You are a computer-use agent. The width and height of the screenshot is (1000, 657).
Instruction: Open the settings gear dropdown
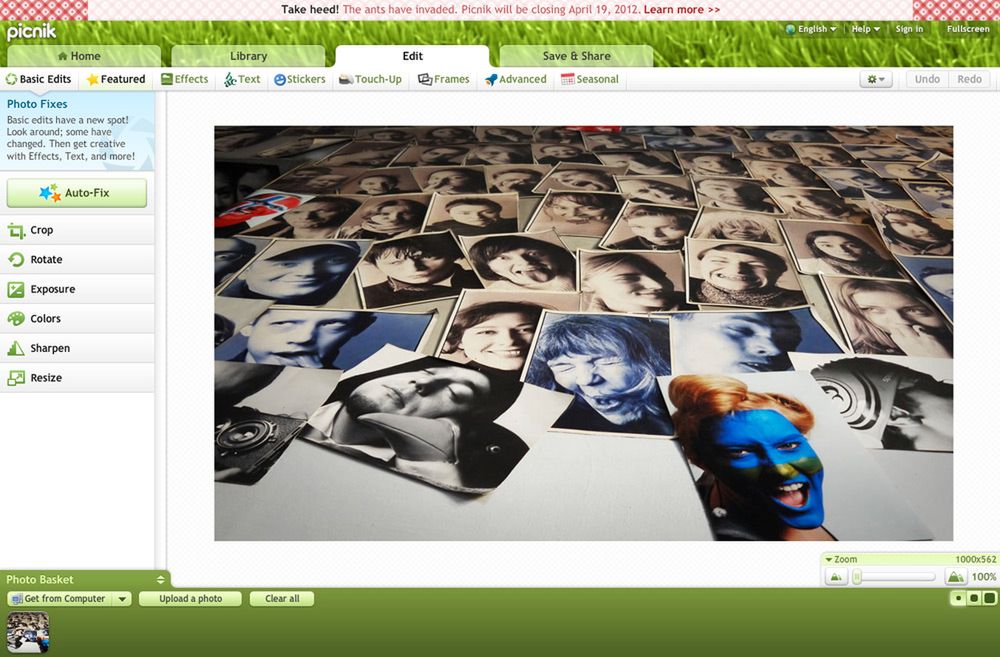(876, 79)
